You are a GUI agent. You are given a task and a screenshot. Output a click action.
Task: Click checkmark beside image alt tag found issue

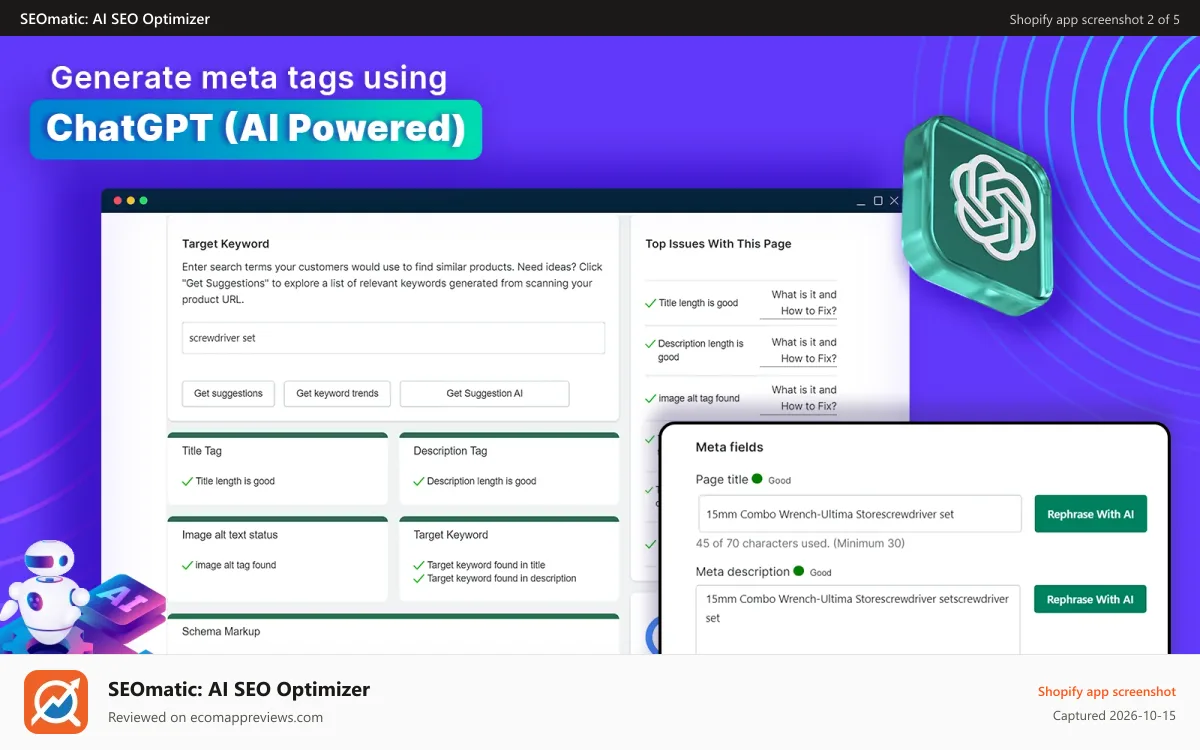point(651,398)
